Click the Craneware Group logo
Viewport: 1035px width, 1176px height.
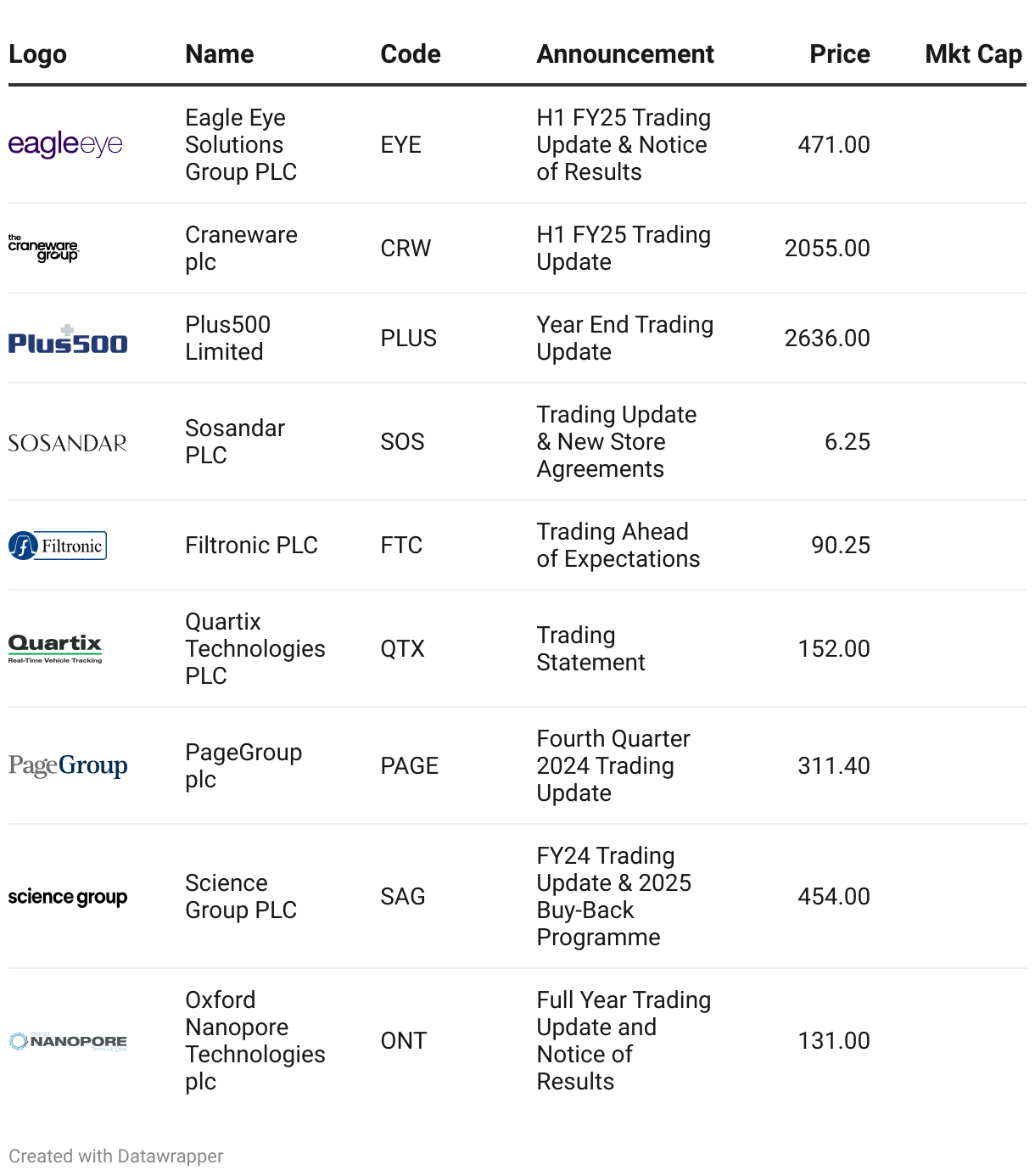coord(44,248)
